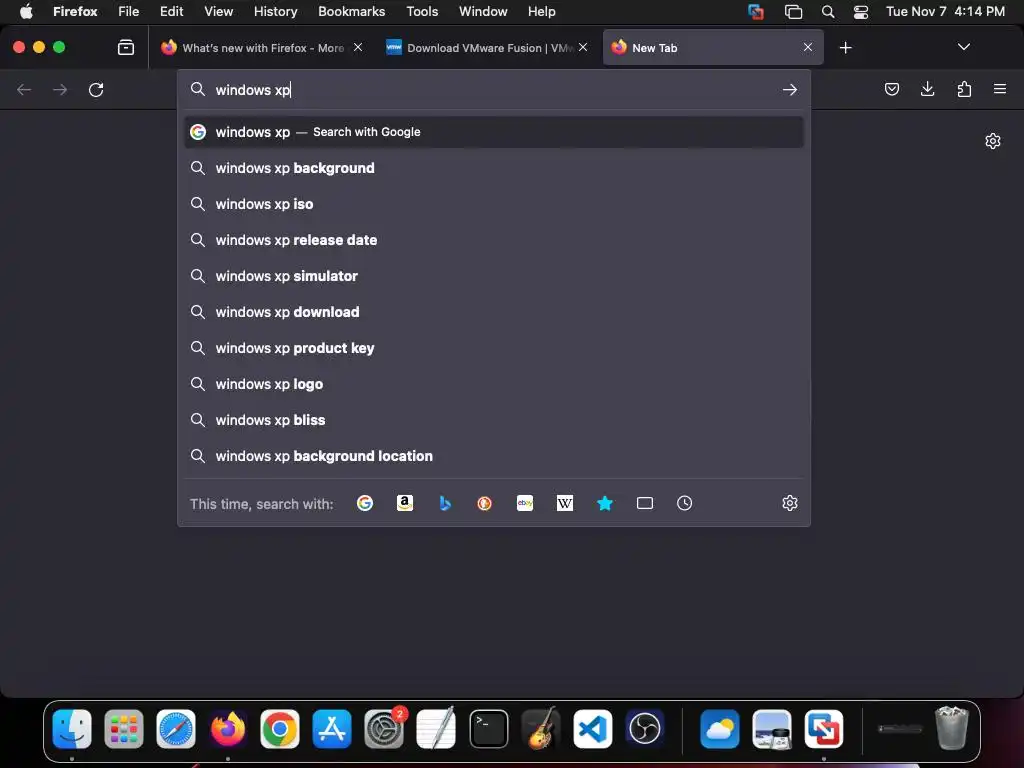The image size is (1024, 768).
Task: Select suggestion windows xp background
Action: [494, 168]
